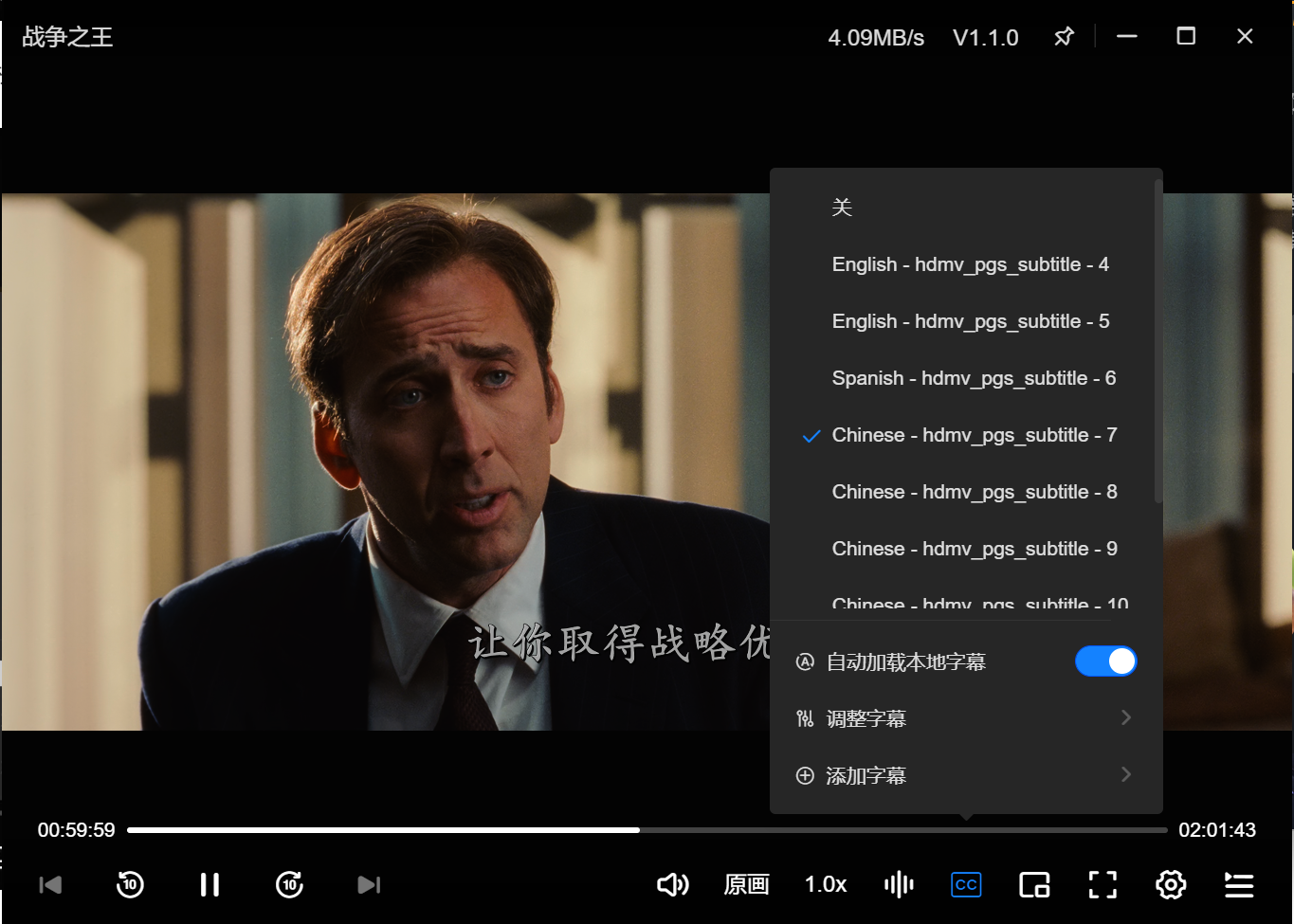Toggle 自动加载本地字幕 switch
Viewport: 1294px width, 924px height.
[1105, 661]
